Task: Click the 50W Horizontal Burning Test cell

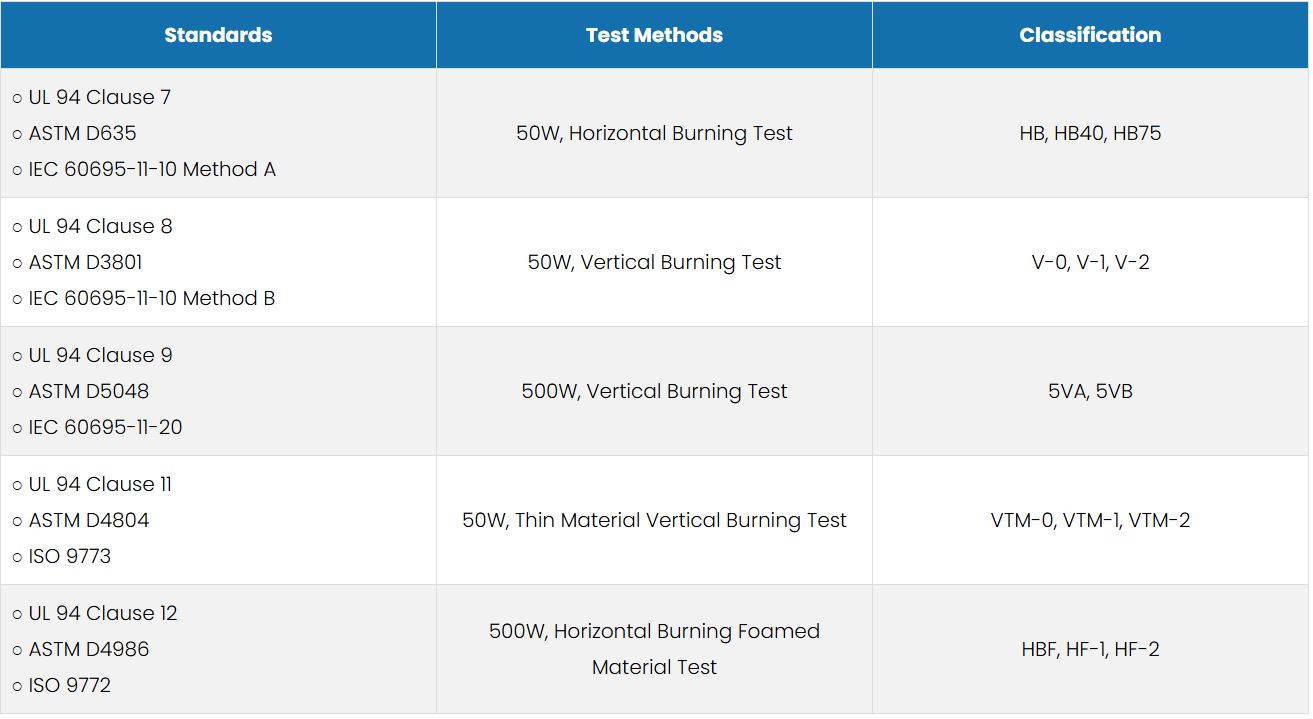Action: pyautogui.click(x=654, y=133)
